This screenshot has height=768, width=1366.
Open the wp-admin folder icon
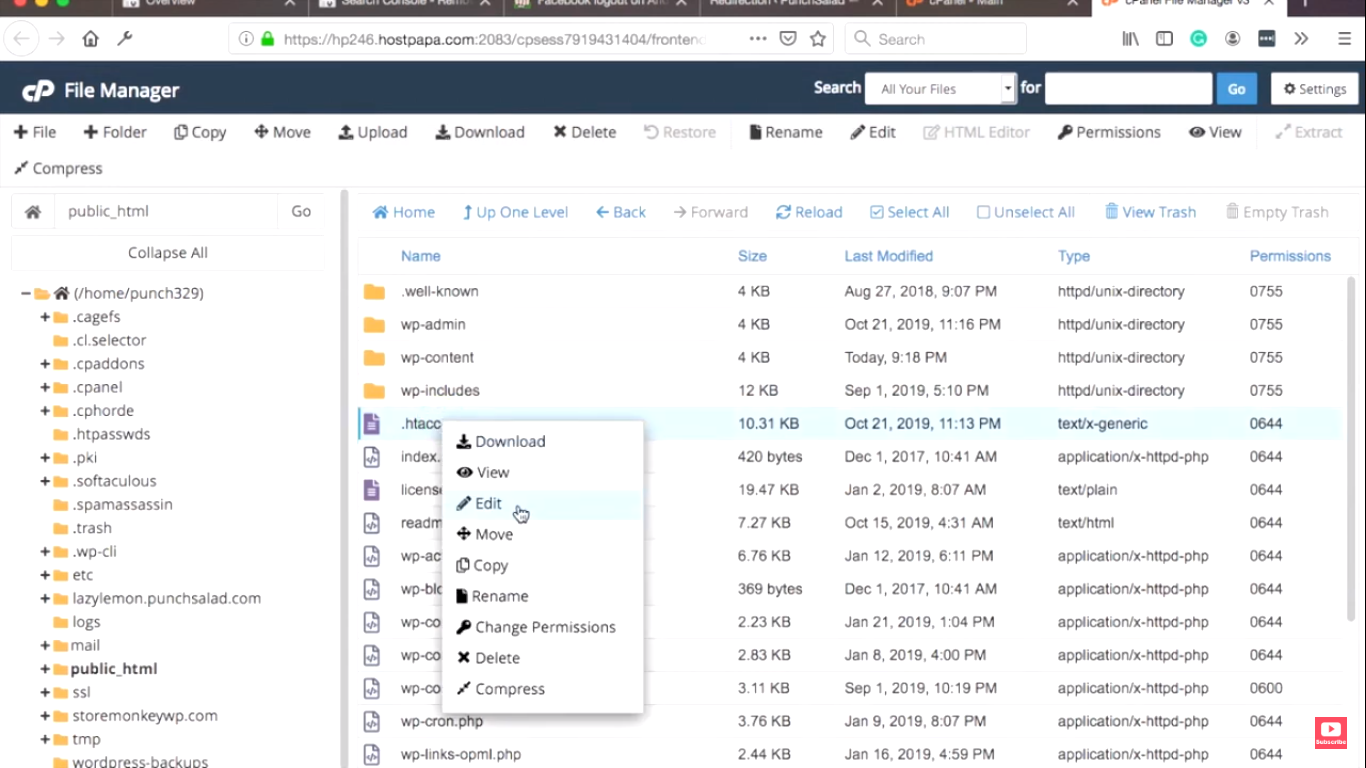tap(374, 325)
